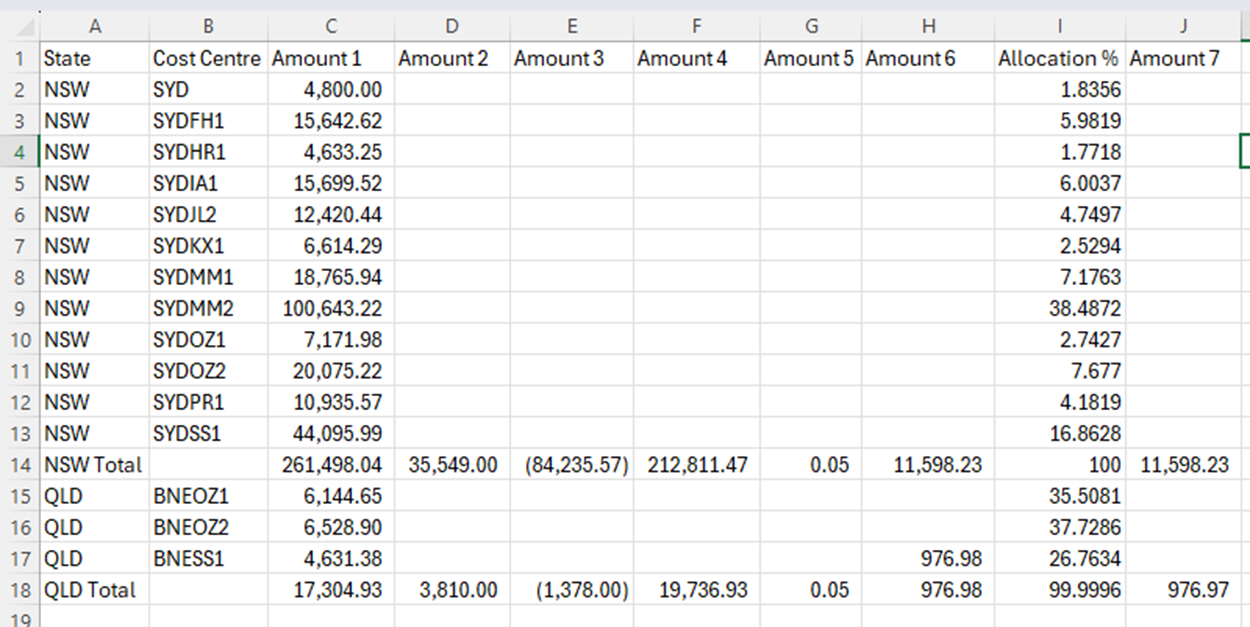Select the value 100,643.22
1250x627 pixels.
[330, 308]
